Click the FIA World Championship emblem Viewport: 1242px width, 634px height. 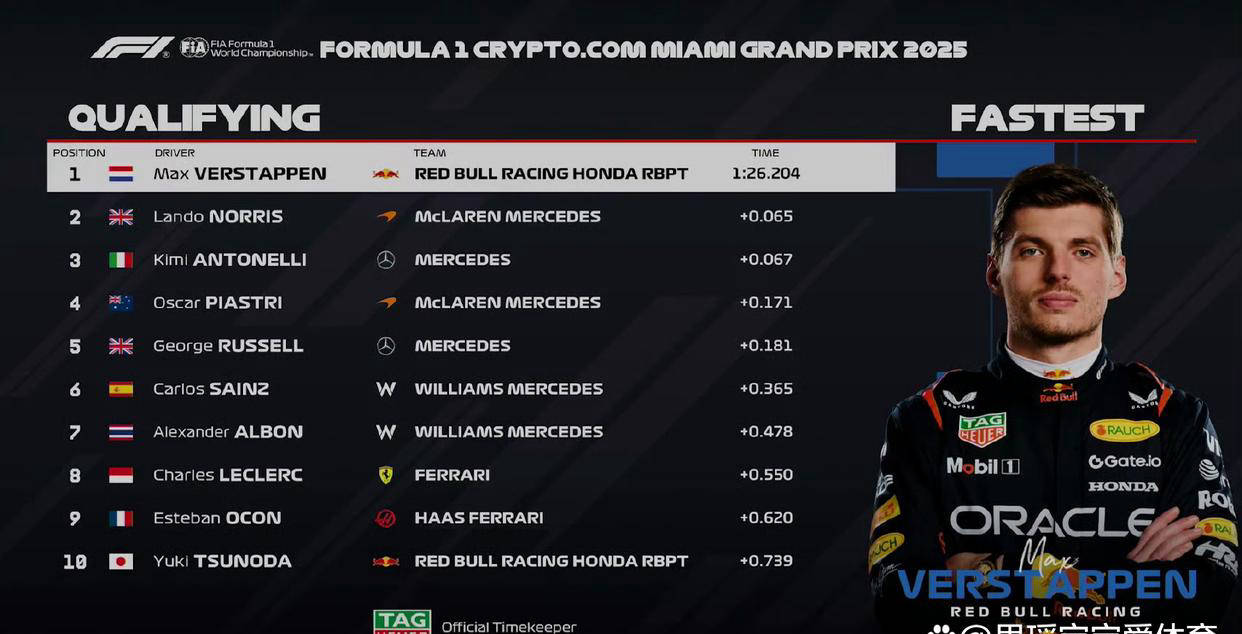coord(246,47)
